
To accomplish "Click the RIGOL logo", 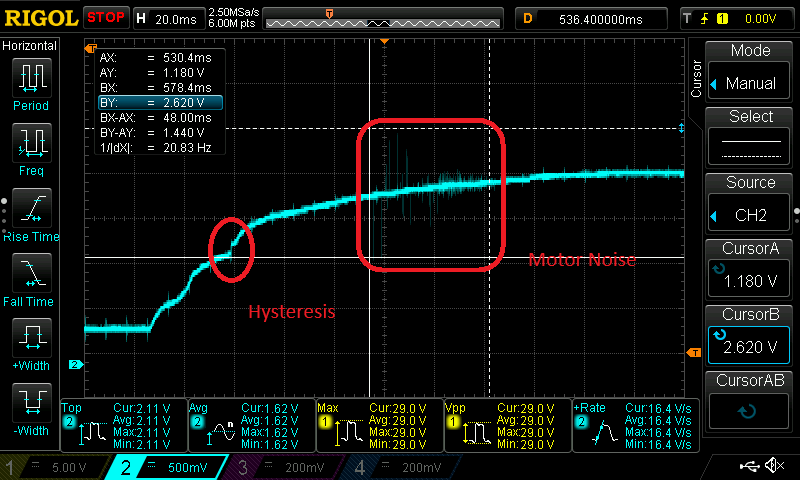I will click(x=41, y=18).
